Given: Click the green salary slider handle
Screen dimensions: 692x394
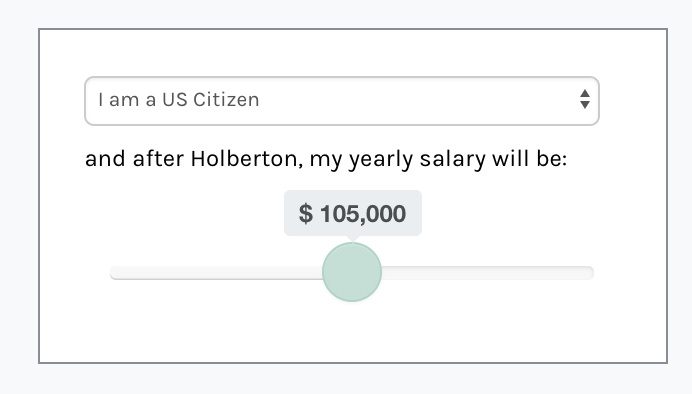Looking at the screenshot, I should 352,272.
